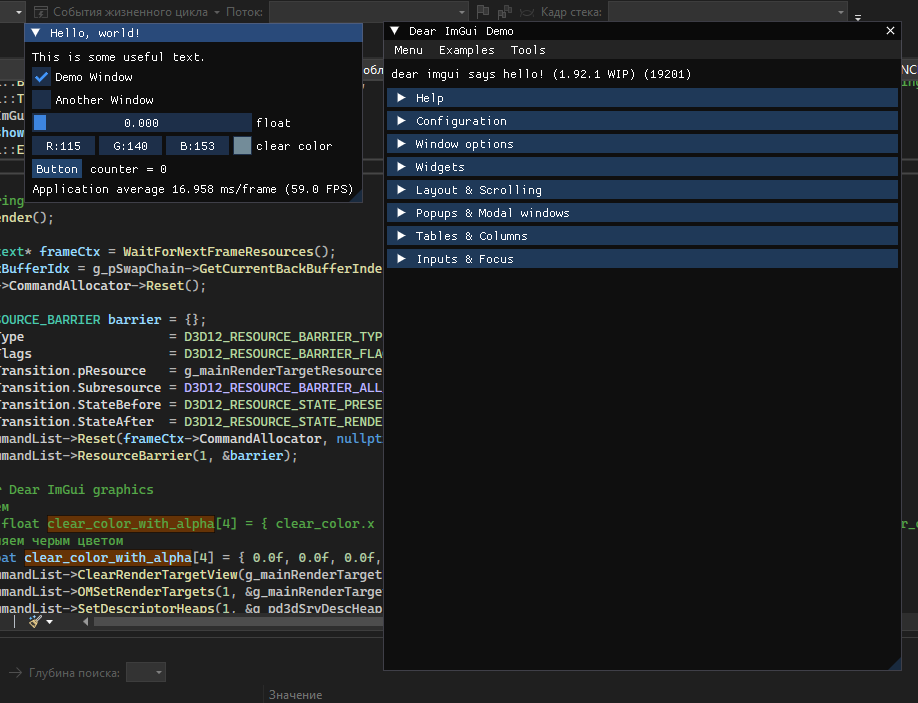Viewport: 918px width, 703px height.
Task: Click the crossed-eye icon before Кадр стека
Action: [527, 12]
